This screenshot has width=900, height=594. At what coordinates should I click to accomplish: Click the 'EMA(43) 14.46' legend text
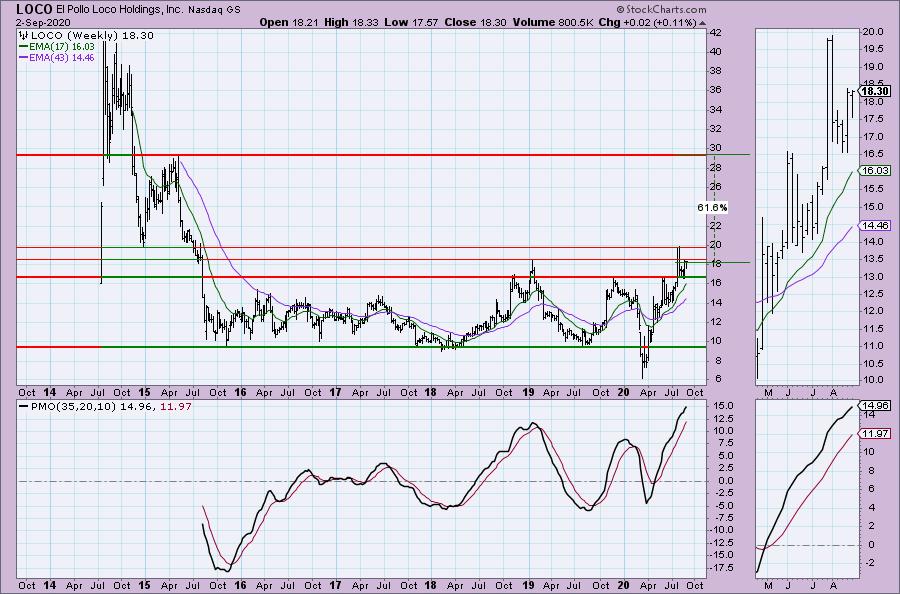click(x=61, y=57)
